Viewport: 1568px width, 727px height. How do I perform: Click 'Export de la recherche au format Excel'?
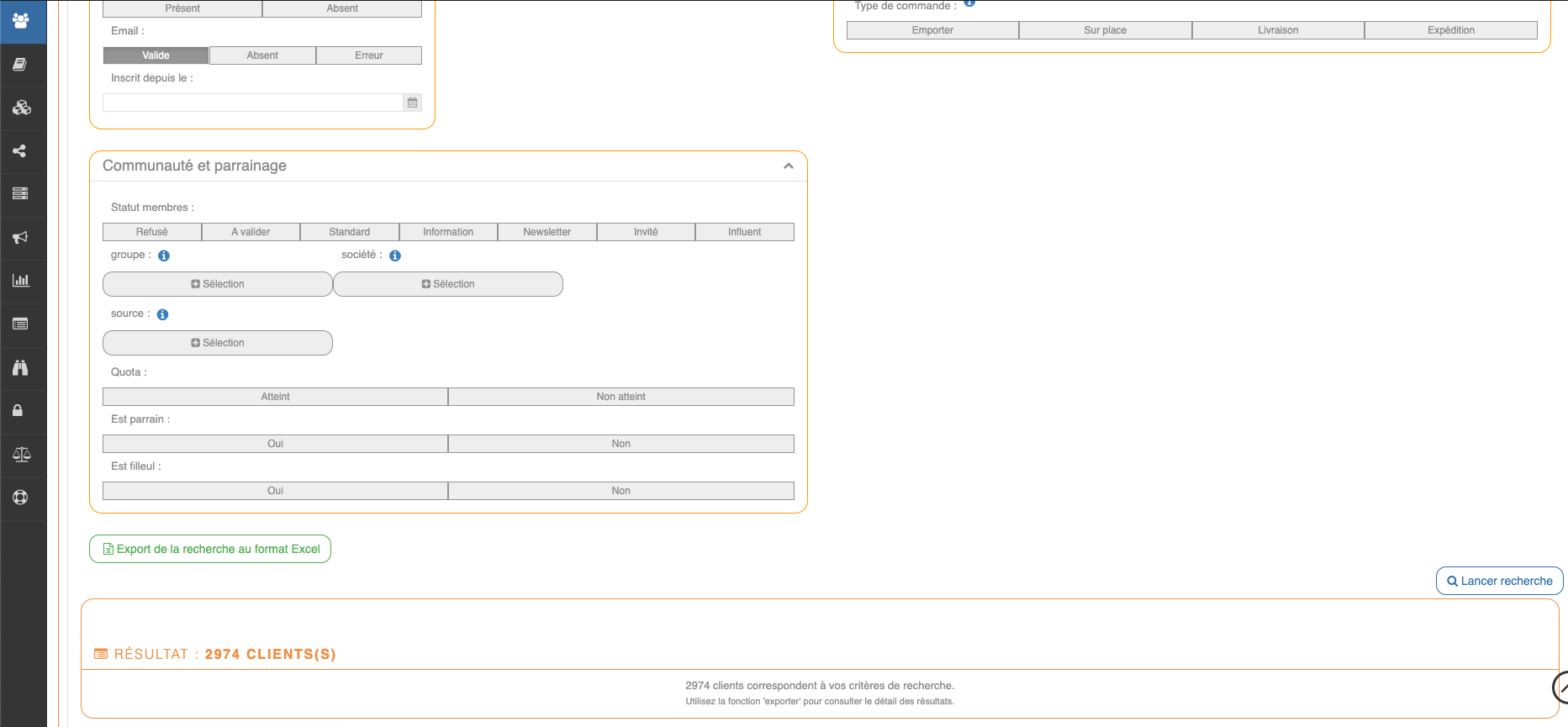(210, 549)
